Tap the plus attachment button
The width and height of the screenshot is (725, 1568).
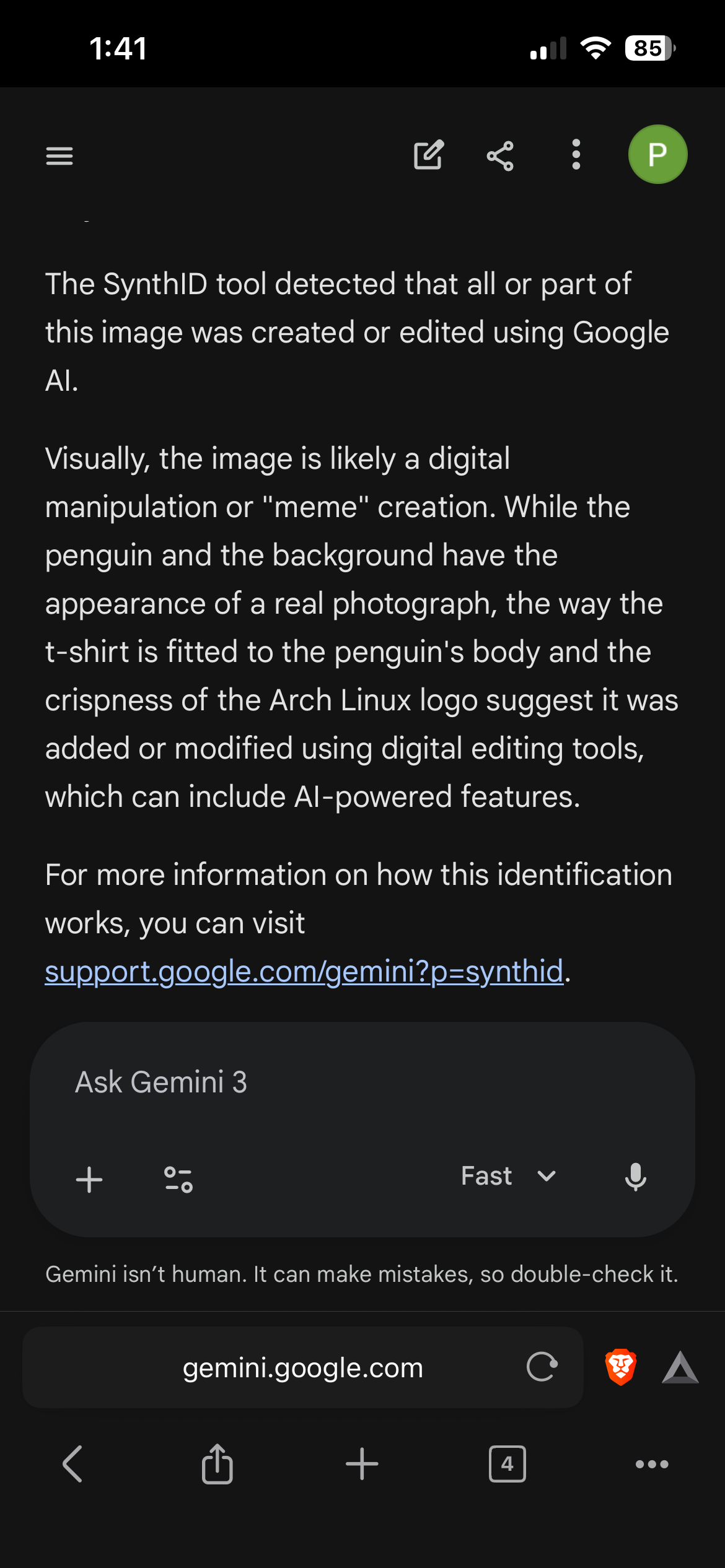(89, 1179)
